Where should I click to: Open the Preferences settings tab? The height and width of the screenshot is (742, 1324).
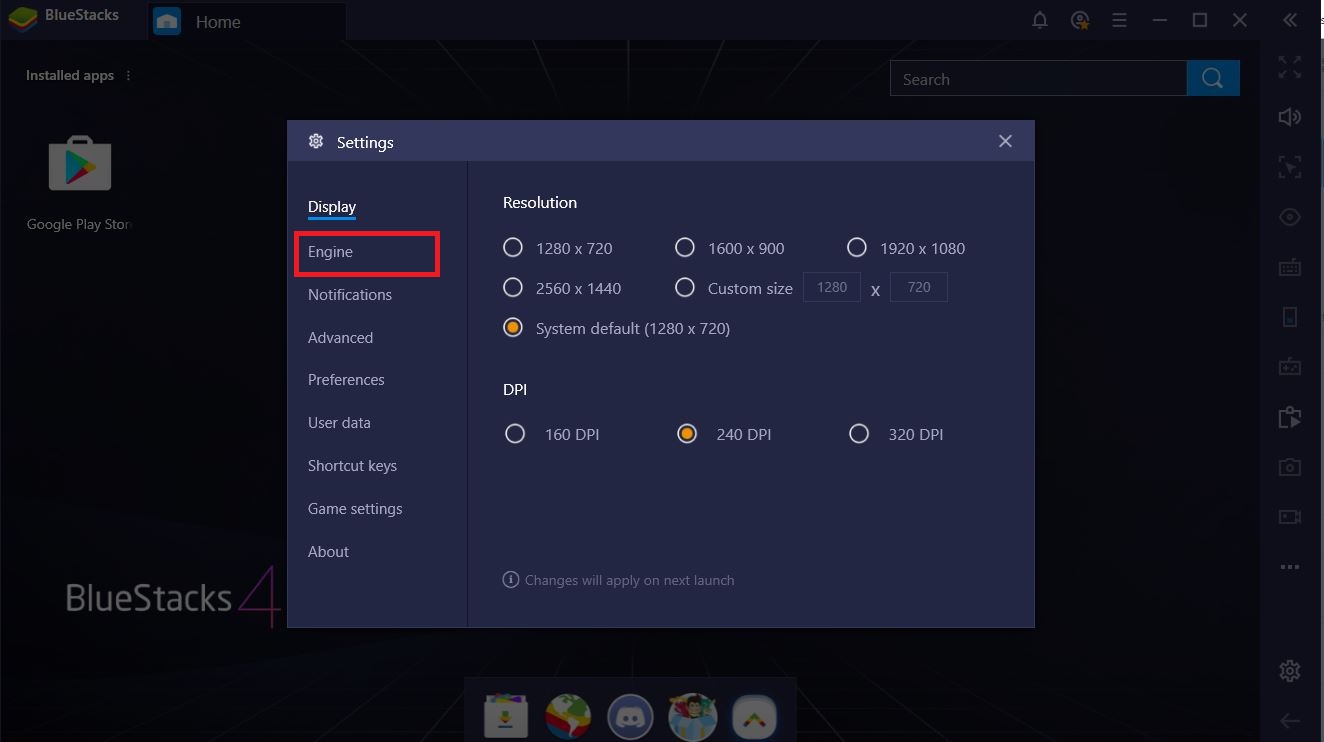tap(346, 380)
